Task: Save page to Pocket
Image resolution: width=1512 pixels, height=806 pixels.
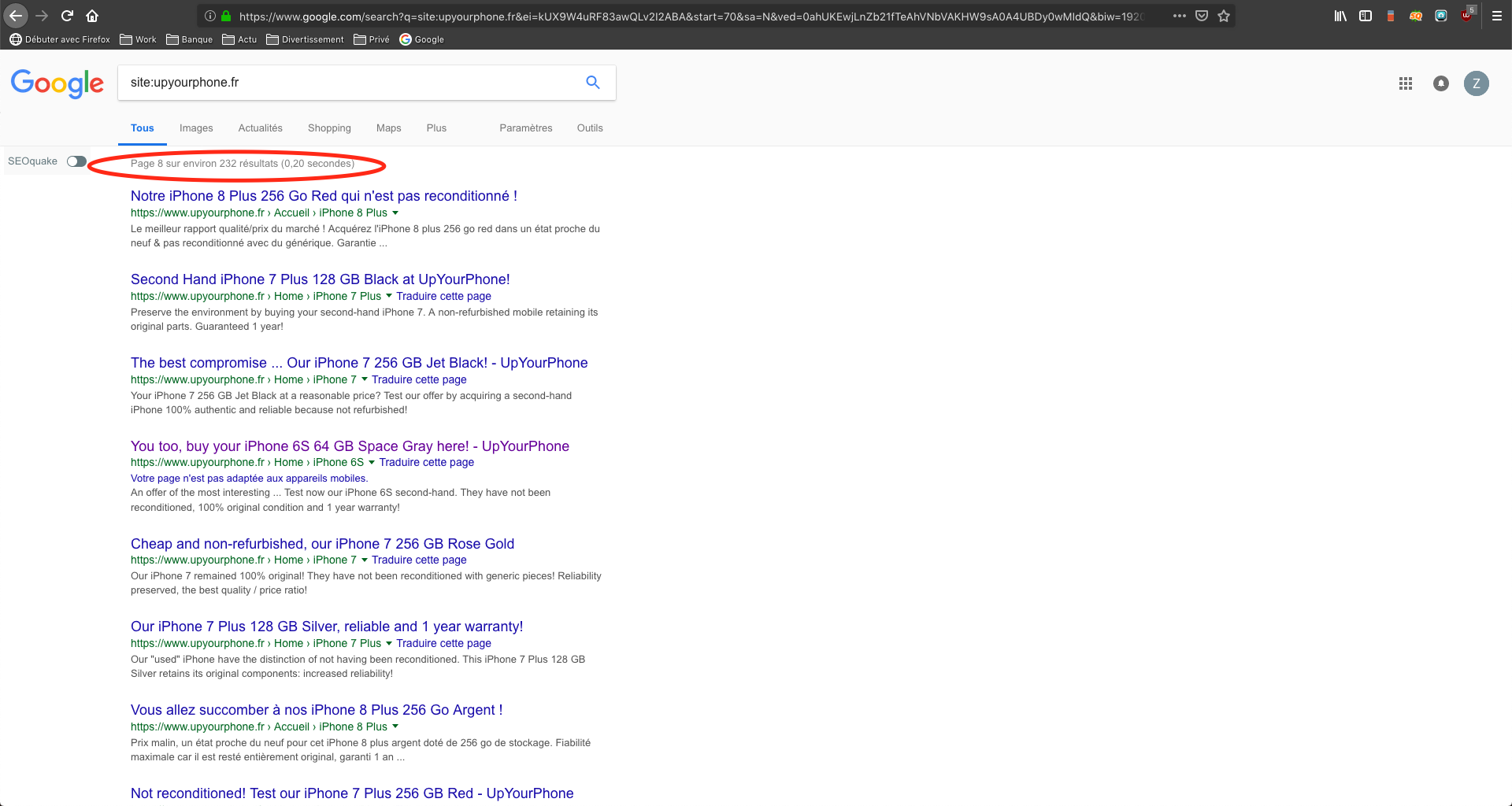Action: point(1202,16)
